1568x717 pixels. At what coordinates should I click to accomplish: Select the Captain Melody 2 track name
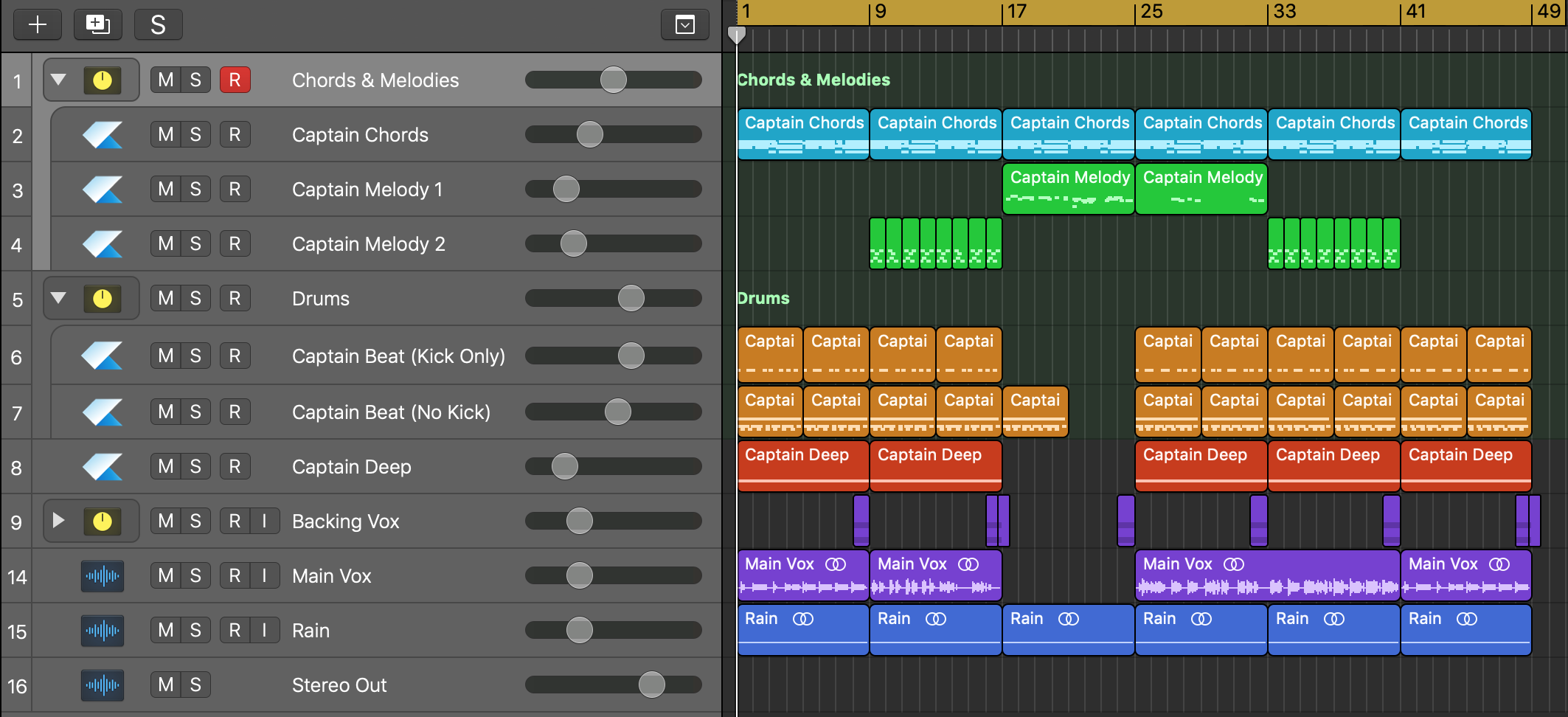[x=369, y=244]
